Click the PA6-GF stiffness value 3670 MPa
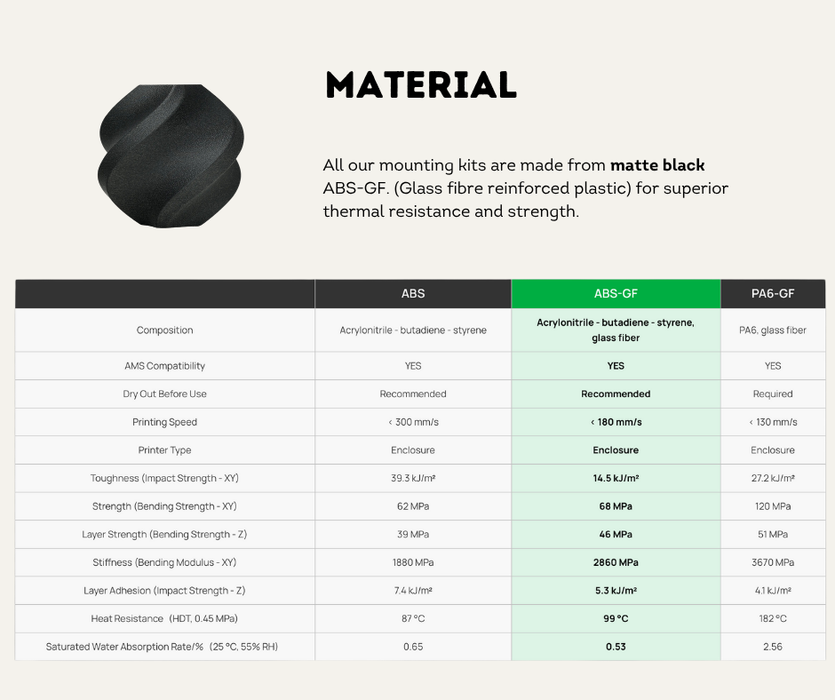Viewport: 835px width, 700px height. (773, 562)
